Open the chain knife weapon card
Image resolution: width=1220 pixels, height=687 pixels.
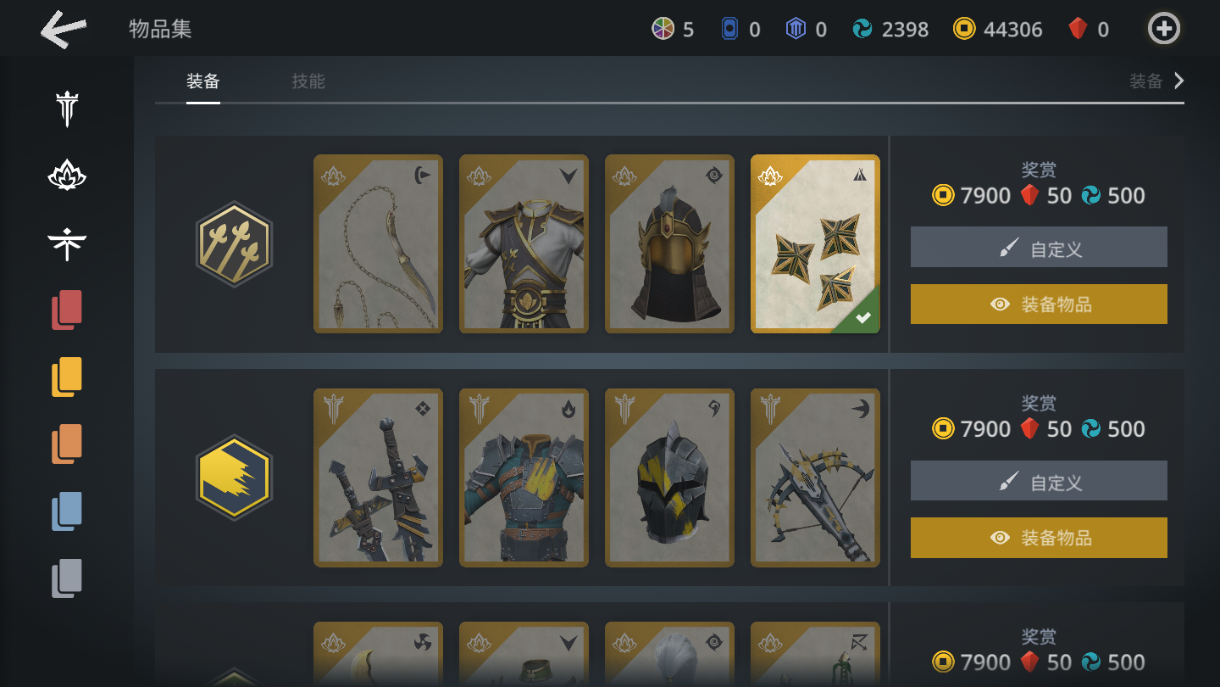pos(378,243)
